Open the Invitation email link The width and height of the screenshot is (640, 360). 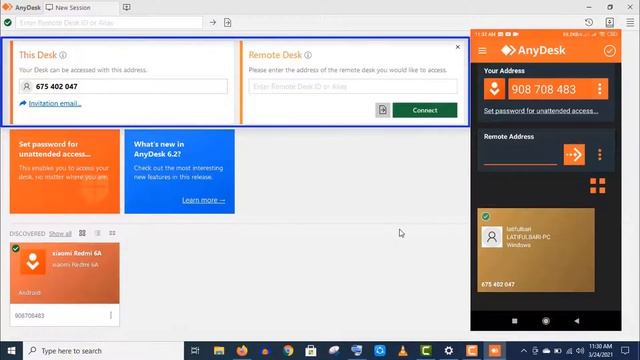point(55,103)
